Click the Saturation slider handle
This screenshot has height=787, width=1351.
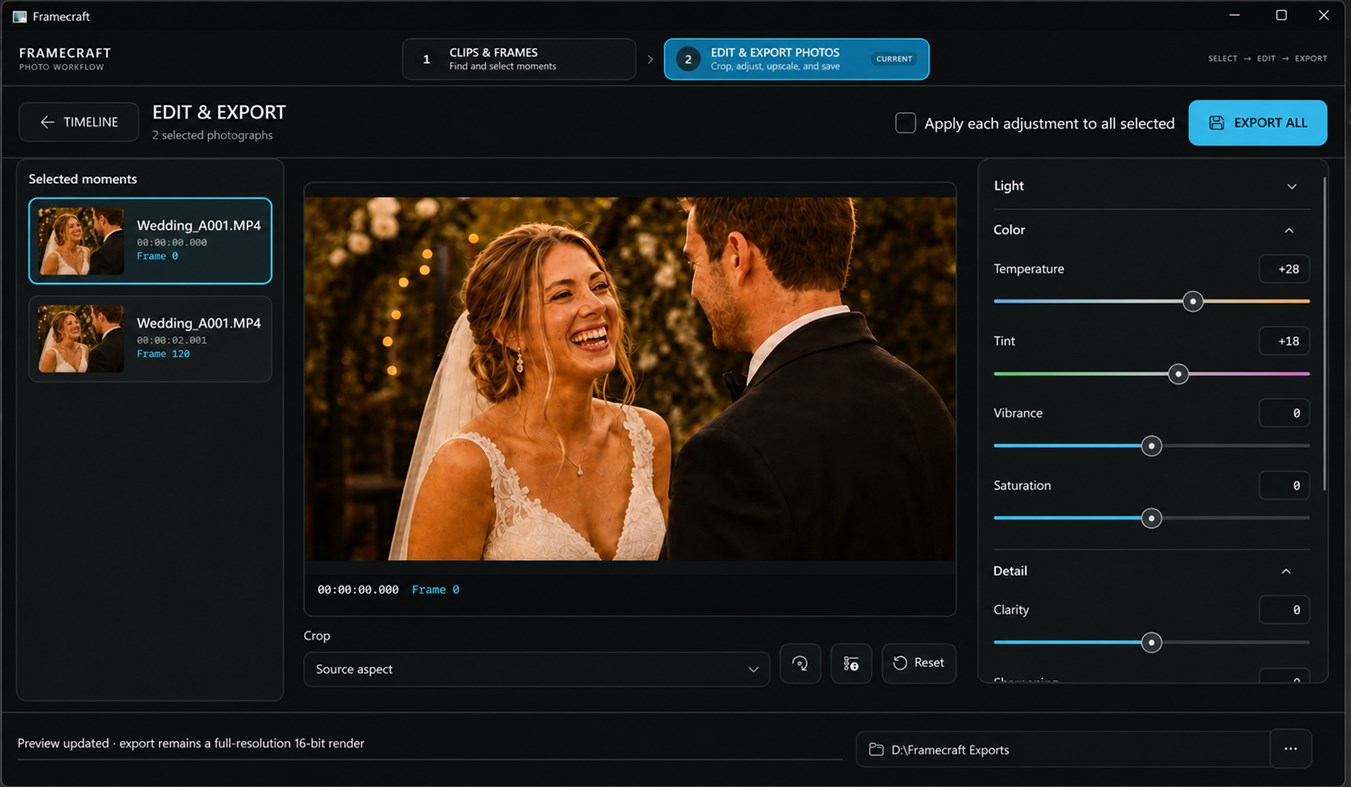[x=1152, y=518]
